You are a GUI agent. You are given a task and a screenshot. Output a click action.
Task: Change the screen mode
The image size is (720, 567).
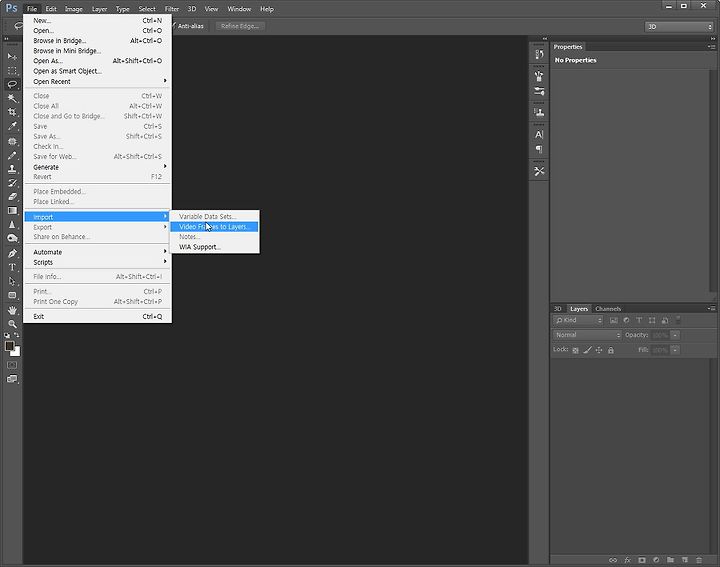point(12,379)
